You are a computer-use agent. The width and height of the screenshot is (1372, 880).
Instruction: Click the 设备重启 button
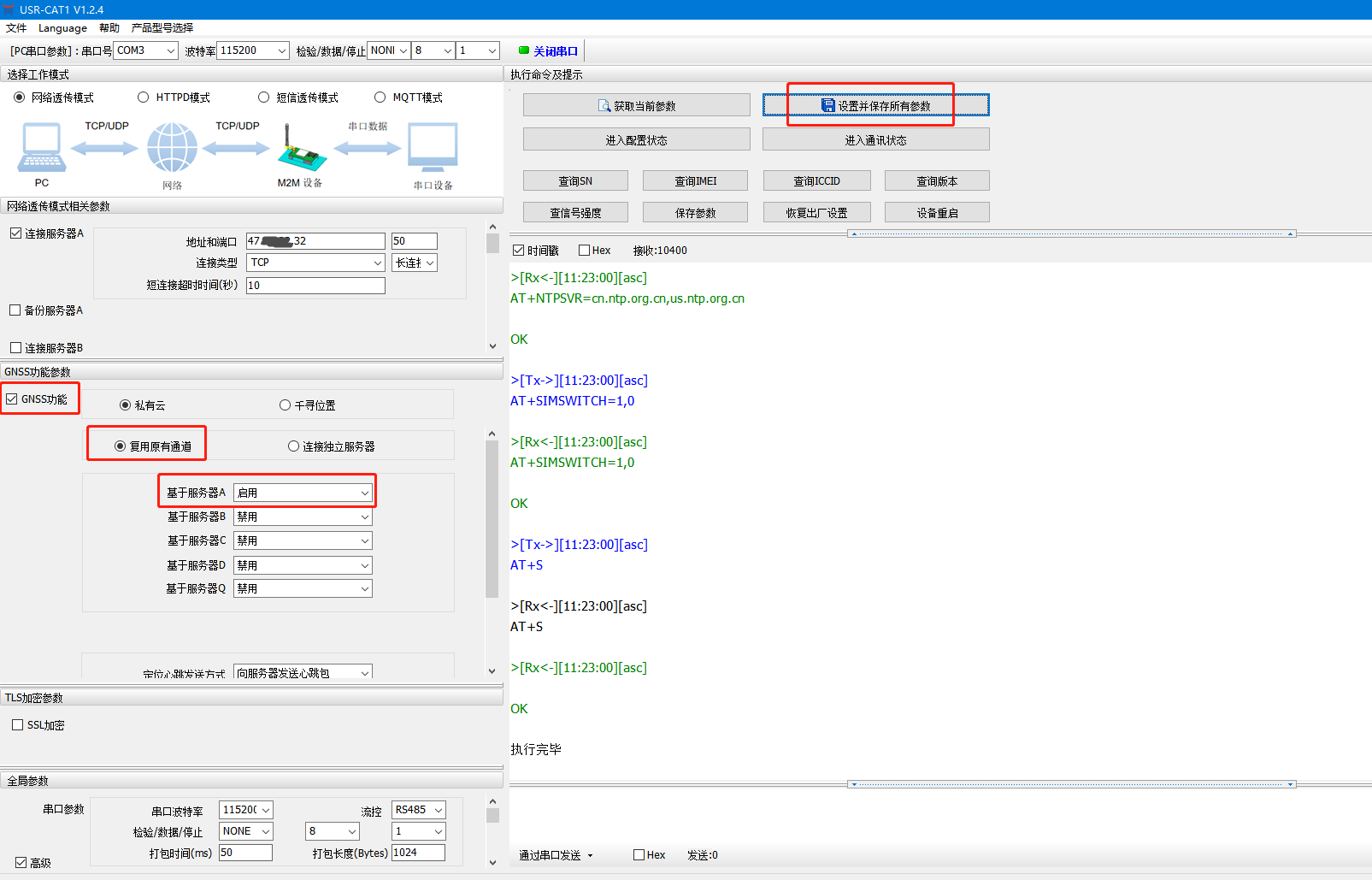click(937, 212)
